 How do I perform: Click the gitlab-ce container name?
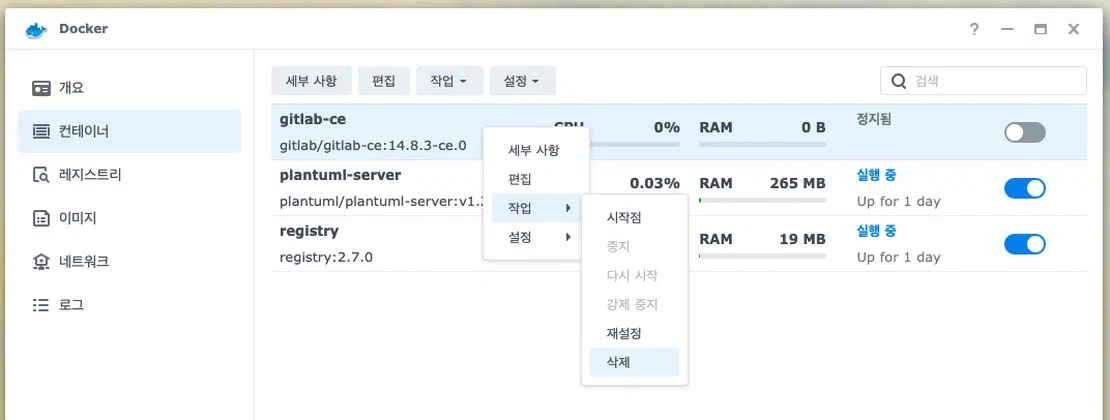pyautogui.click(x=313, y=119)
